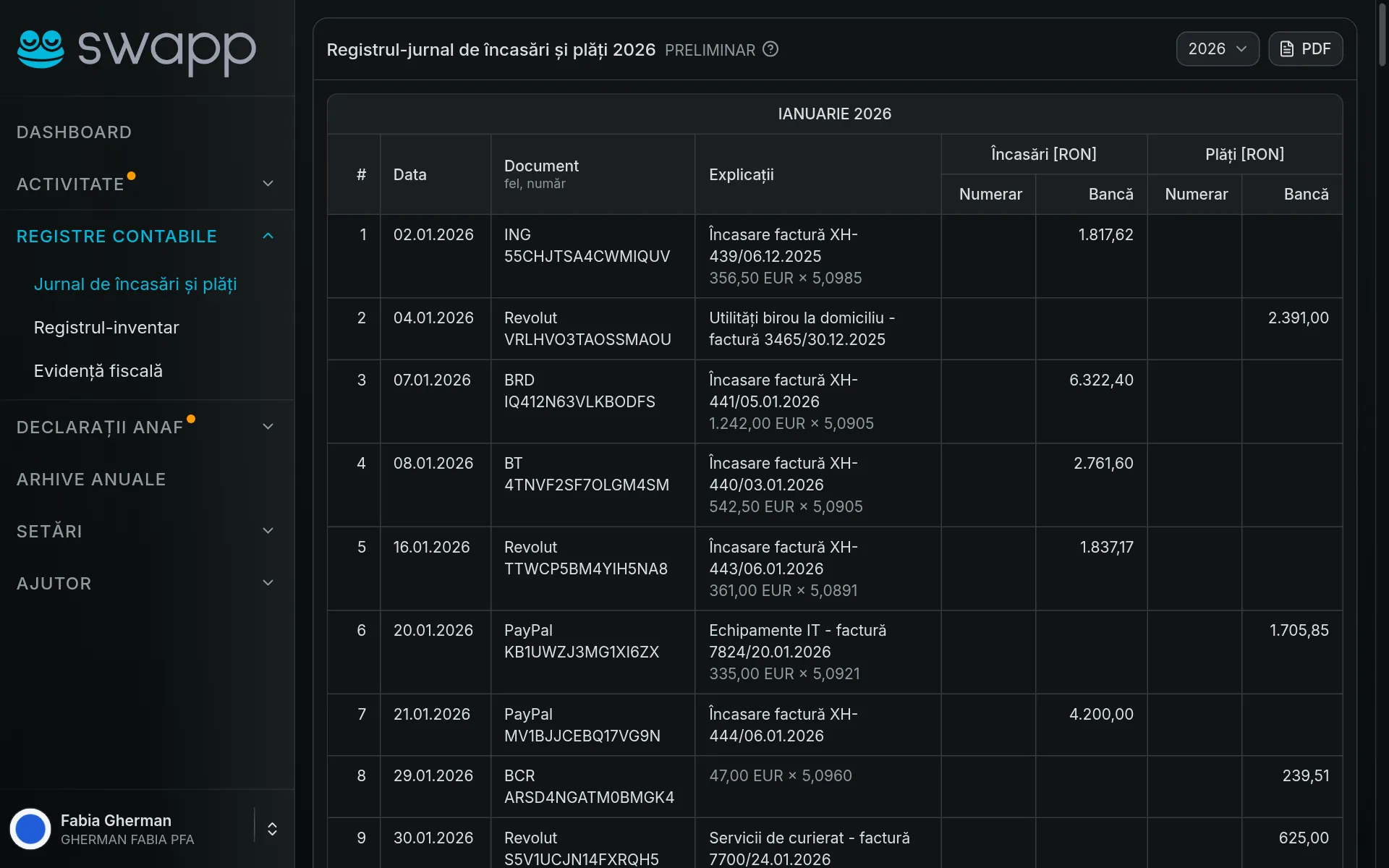Click the Swapp frog logo
The height and width of the screenshot is (868, 1389).
click(x=41, y=49)
